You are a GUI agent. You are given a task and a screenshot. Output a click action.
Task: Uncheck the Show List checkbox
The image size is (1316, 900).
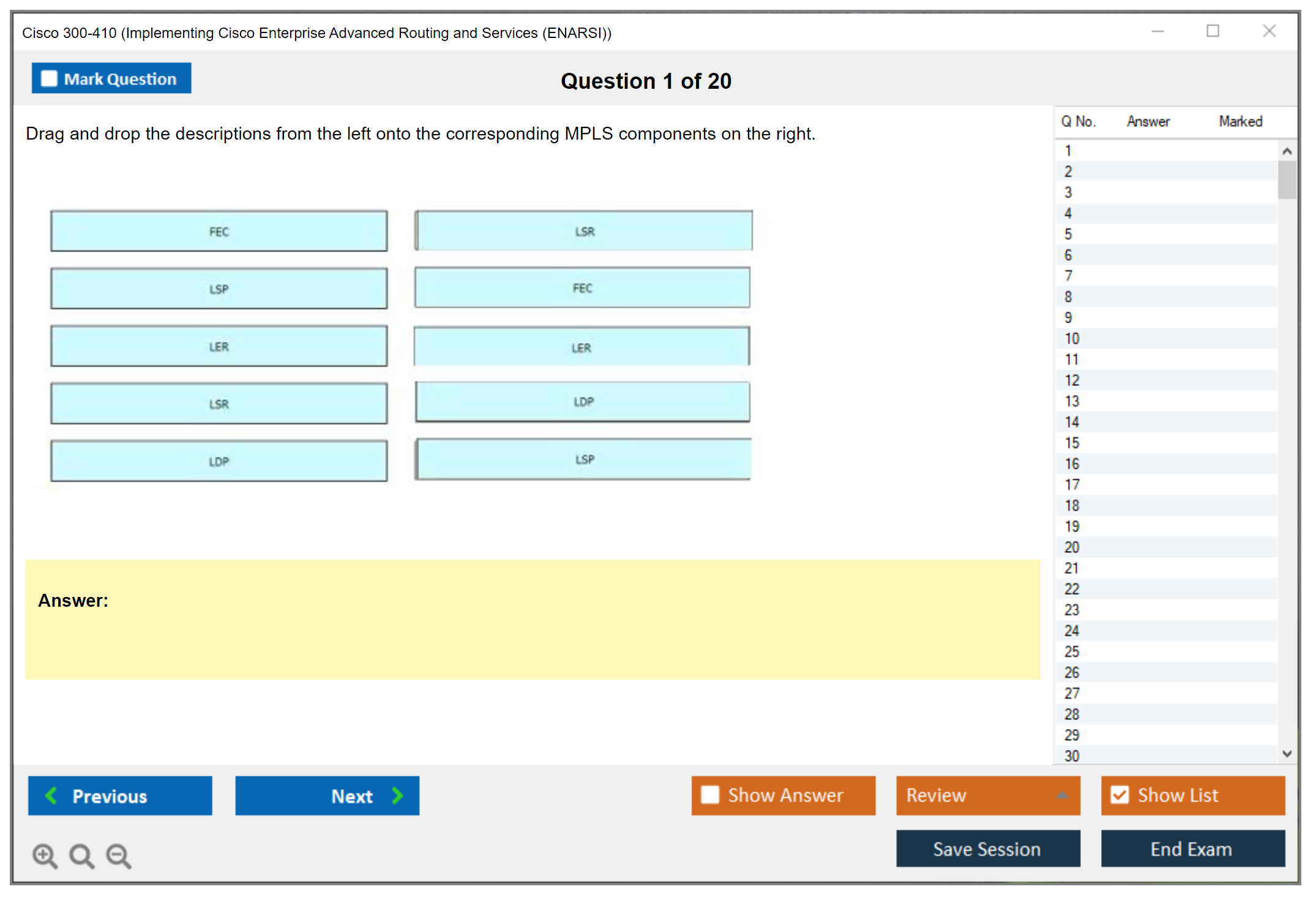point(1120,795)
